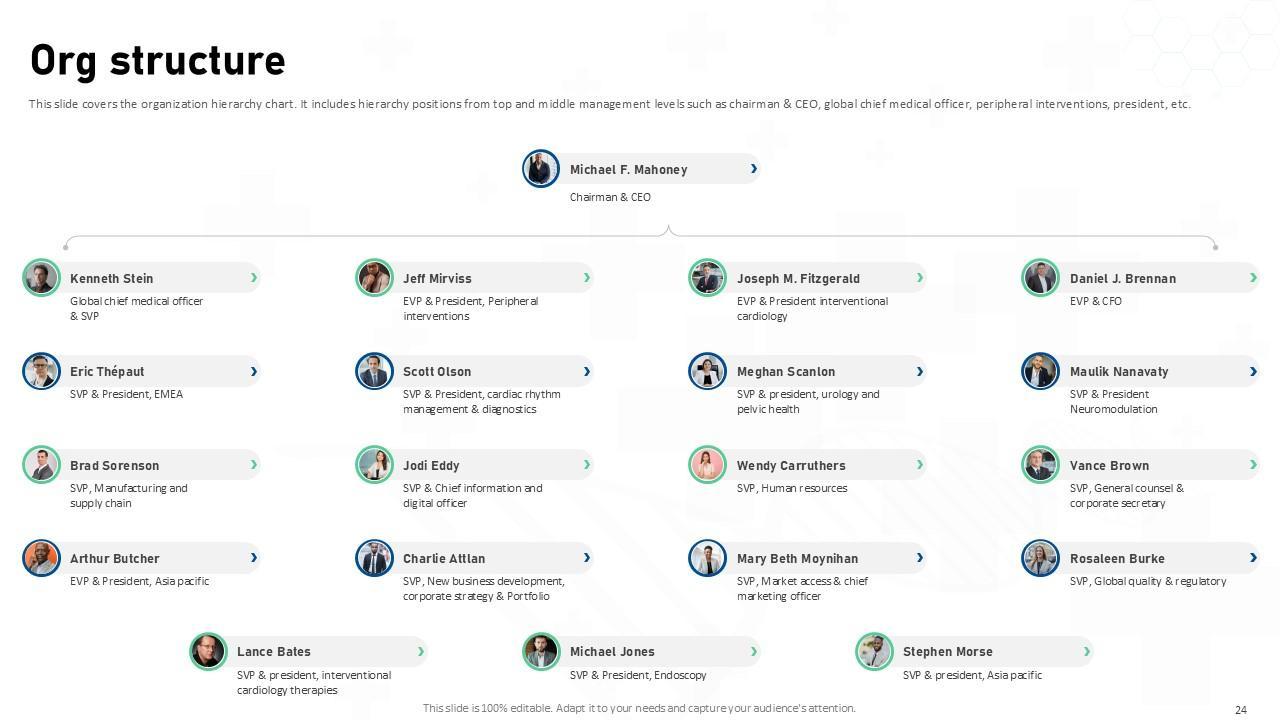Expand the arrow next to Jeff Mirviss

[x=587, y=278]
